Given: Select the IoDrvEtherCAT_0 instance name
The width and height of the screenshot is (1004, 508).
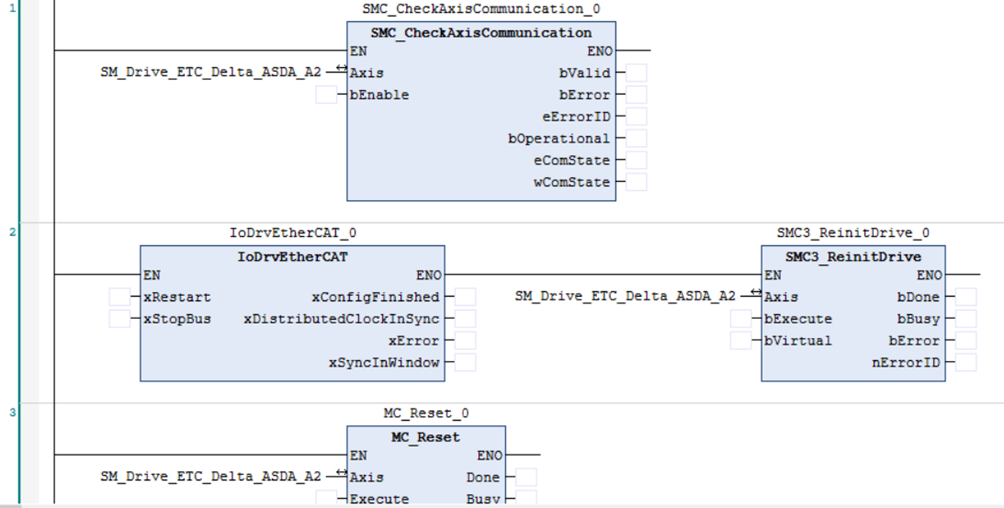Looking at the screenshot, I should point(292,233).
